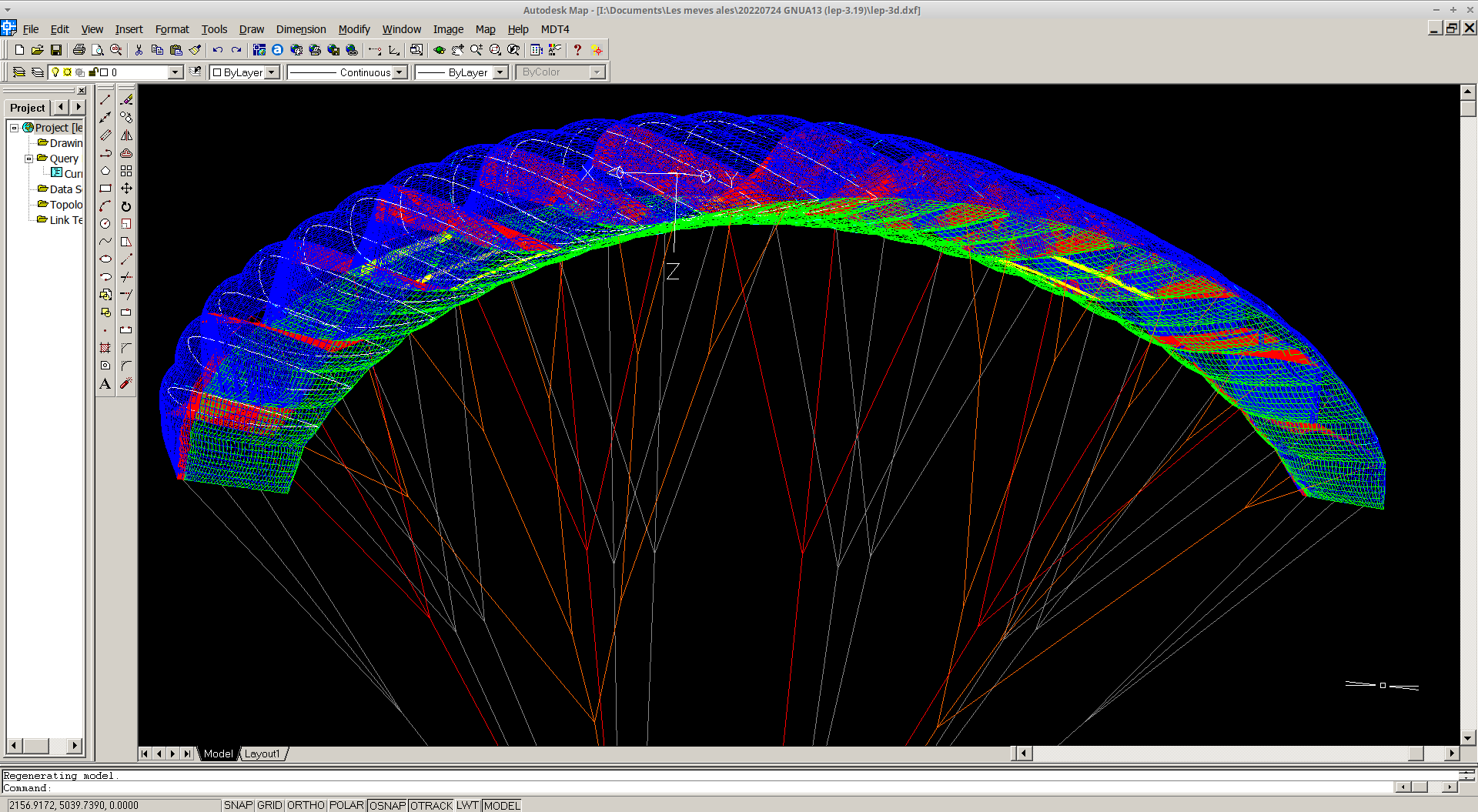Open the Layers manager icon
This screenshot has height=812, width=1478.
(x=19, y=72)
